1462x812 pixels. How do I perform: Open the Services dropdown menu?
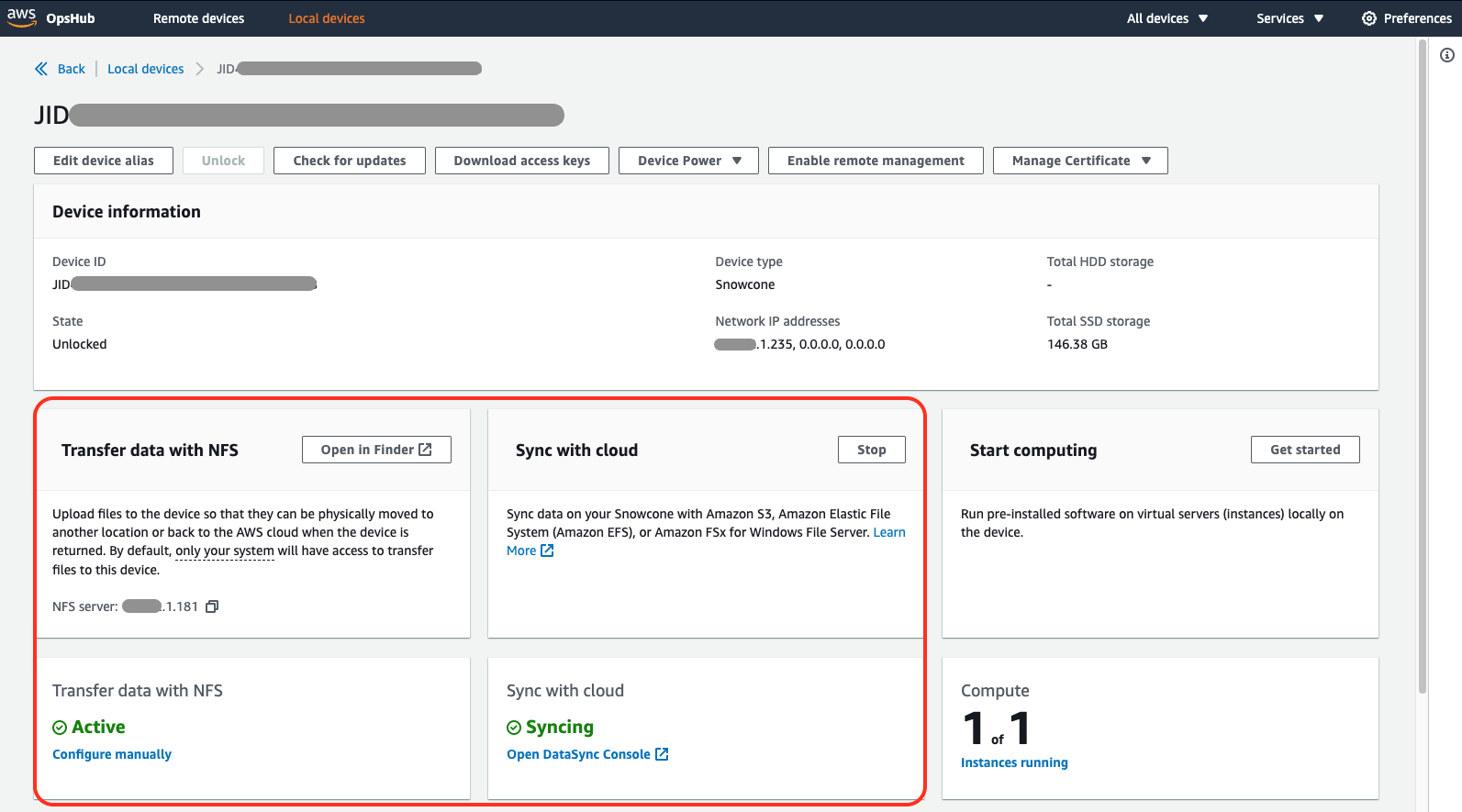coord(1289,18)
